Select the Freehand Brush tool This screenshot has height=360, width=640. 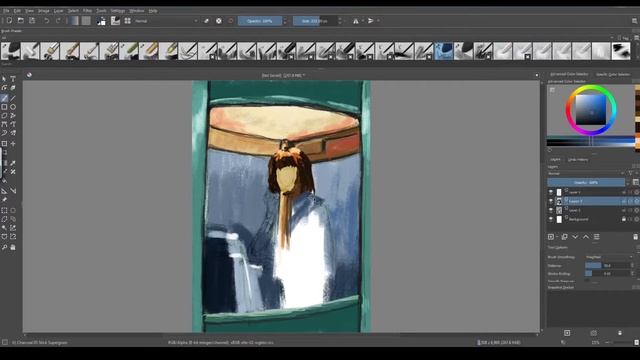(4, 98)
